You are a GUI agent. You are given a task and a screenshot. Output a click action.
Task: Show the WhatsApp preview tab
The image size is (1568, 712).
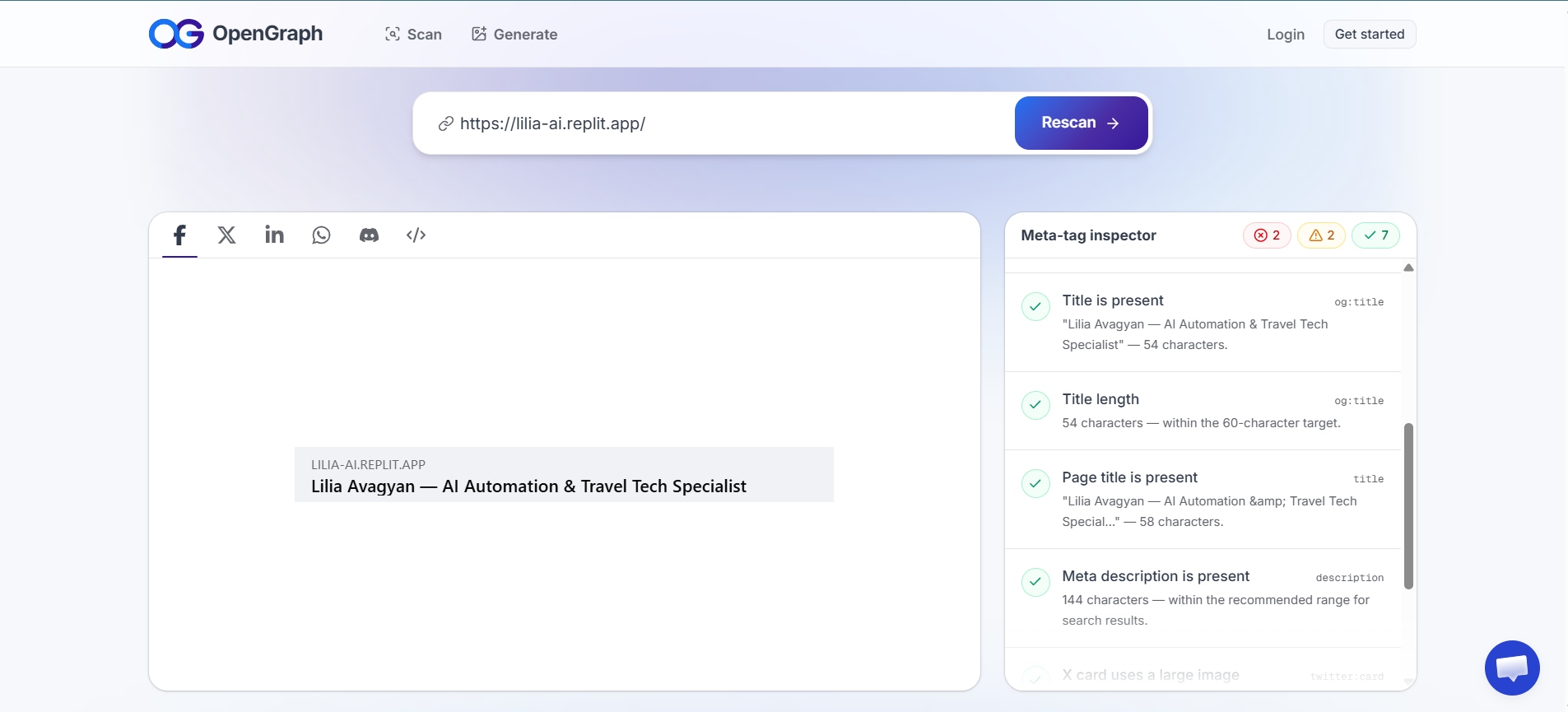tap(321, 235)
